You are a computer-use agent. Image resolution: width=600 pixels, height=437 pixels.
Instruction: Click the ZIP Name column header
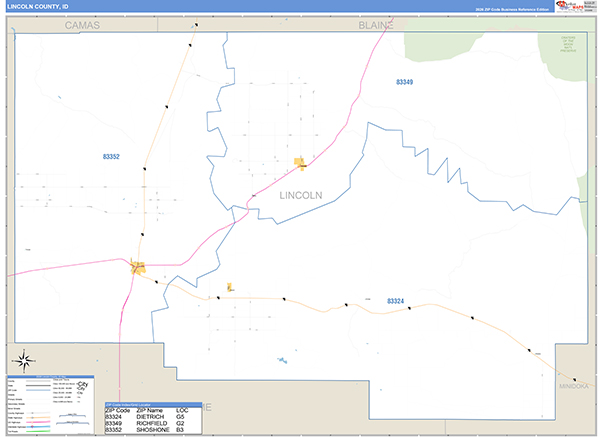(150, 410)
